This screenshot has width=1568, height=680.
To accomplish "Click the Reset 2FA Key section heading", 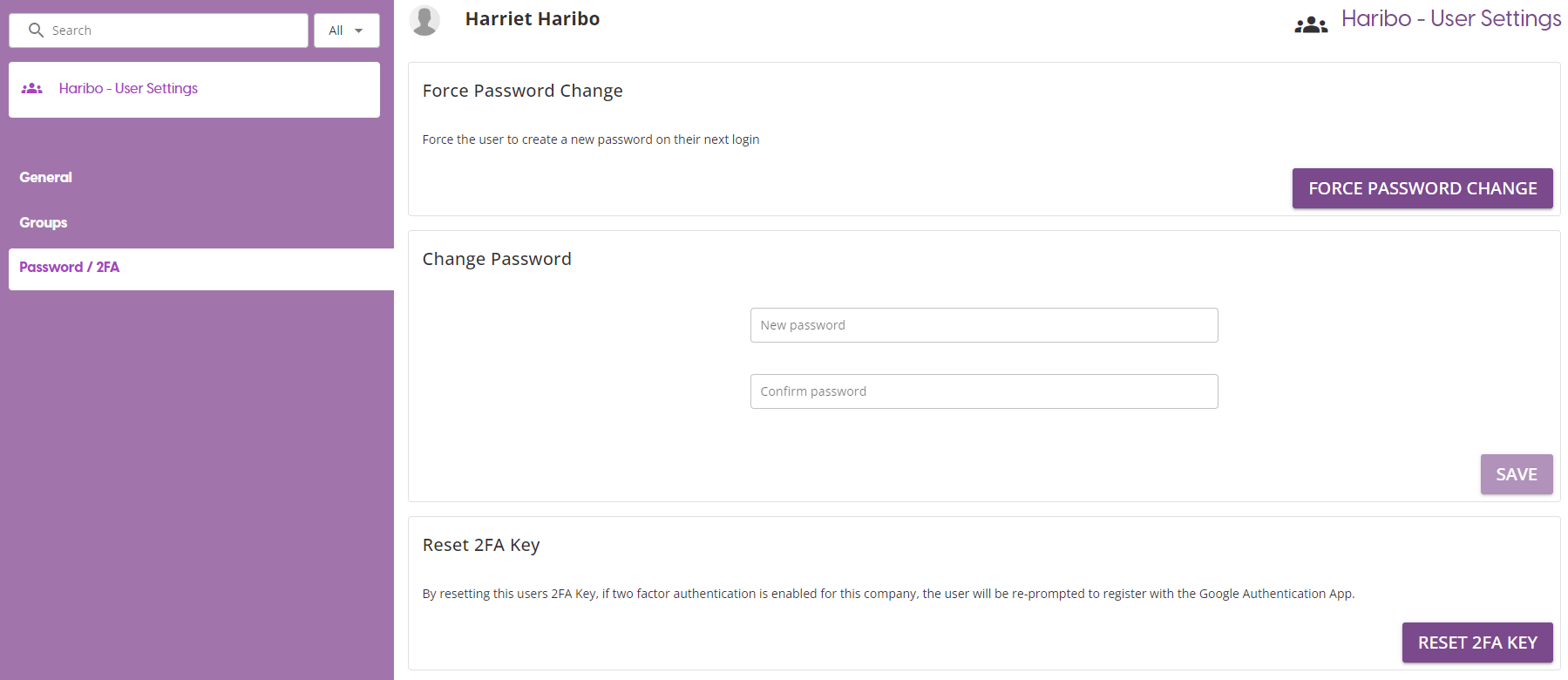I will click(481, 545).
